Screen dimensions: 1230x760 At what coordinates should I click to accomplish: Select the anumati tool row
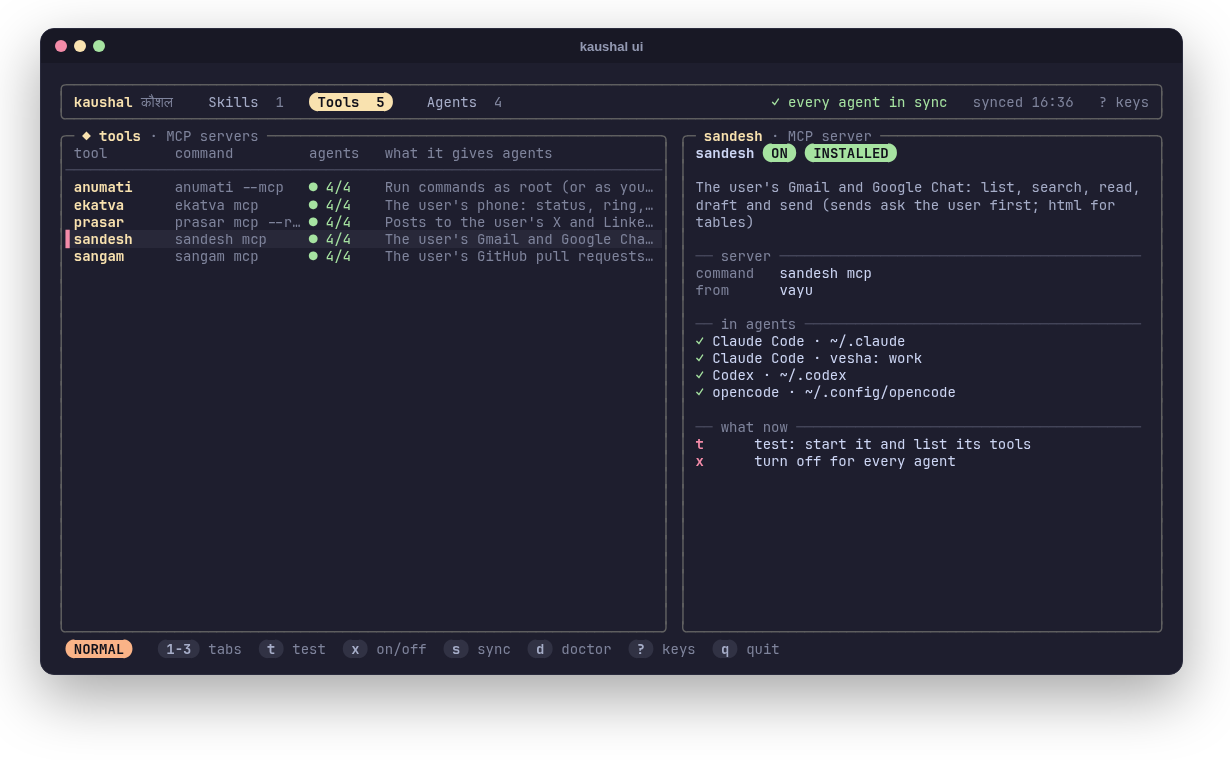pyautogui.click(x=364, y=187)
